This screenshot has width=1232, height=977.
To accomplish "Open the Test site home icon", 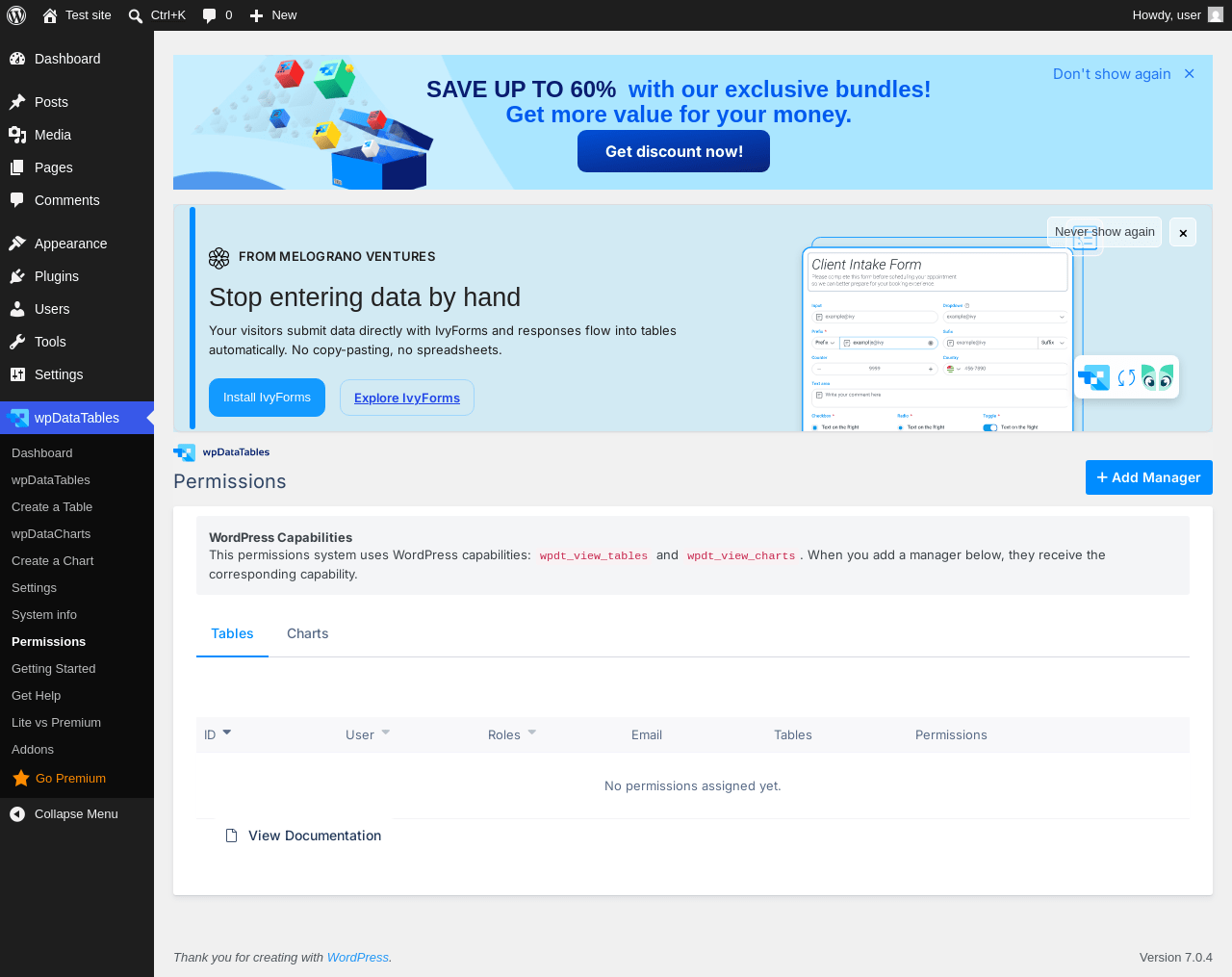I will coord(50,15).
